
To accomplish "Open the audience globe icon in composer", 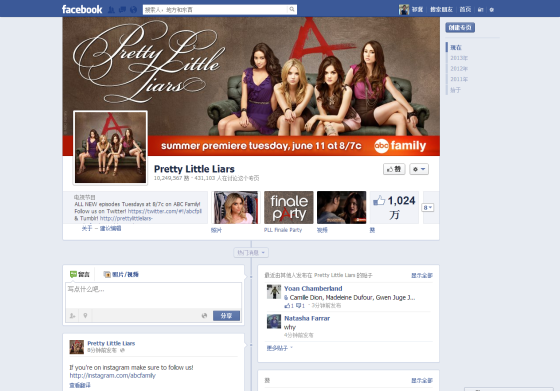I will point(204,316).
